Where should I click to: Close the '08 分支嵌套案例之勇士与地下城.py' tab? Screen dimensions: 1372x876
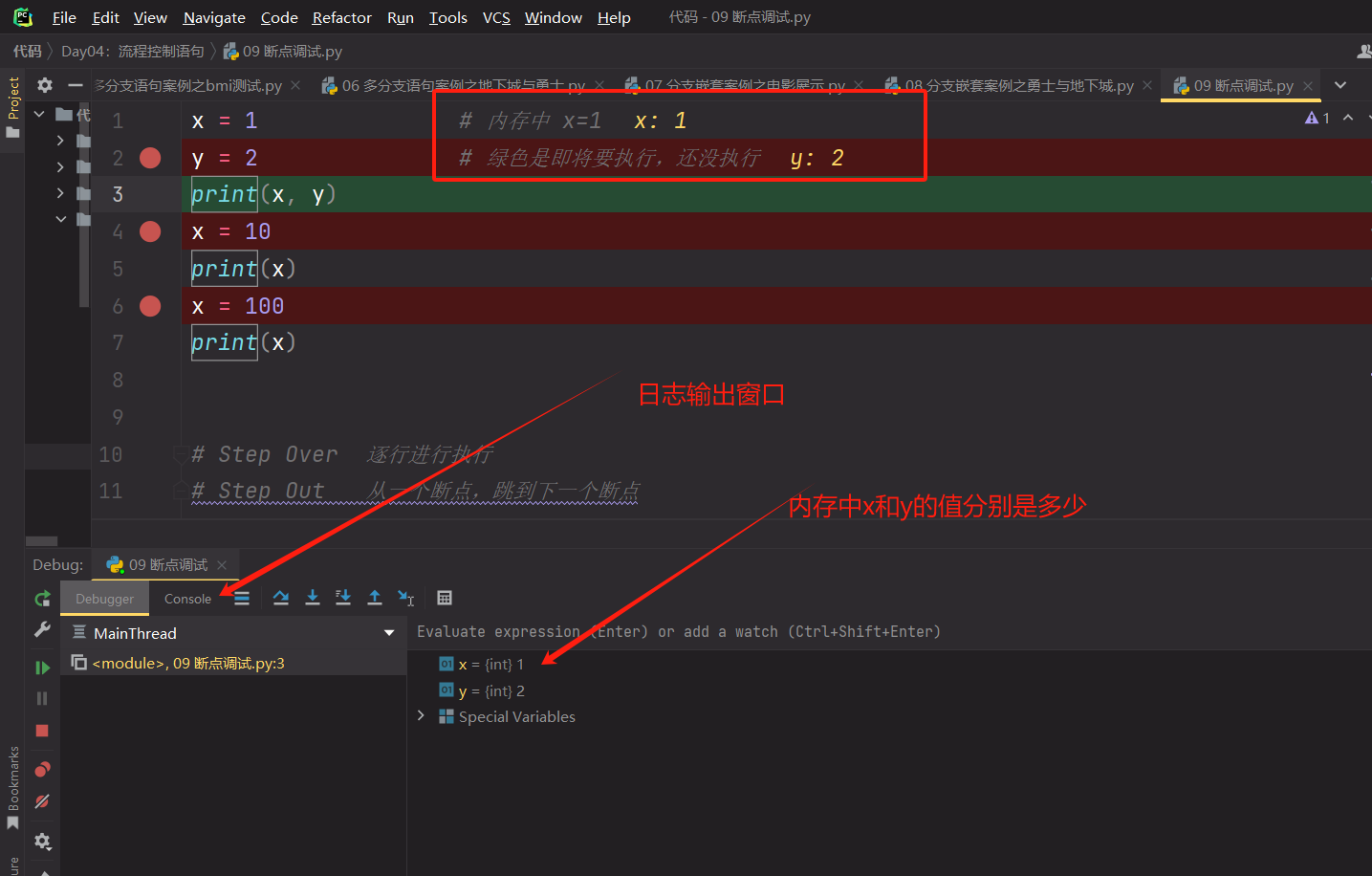coord(1147,85)
